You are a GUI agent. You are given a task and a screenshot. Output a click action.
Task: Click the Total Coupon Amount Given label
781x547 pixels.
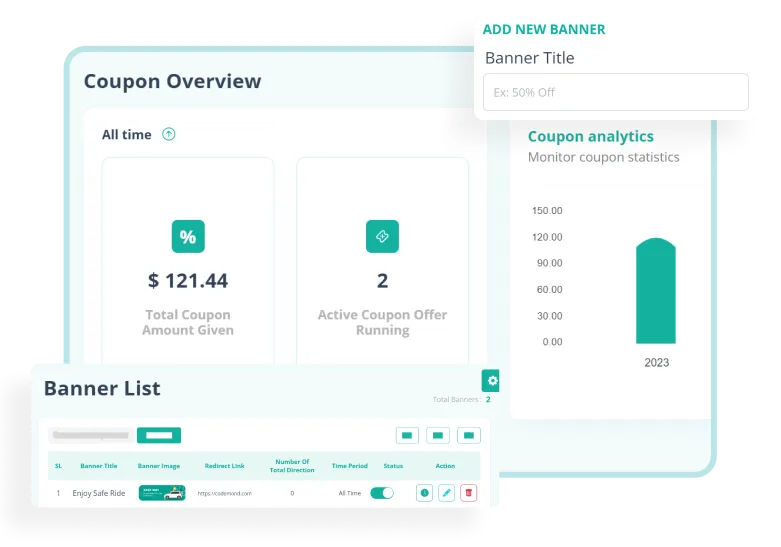pos(188,322)
